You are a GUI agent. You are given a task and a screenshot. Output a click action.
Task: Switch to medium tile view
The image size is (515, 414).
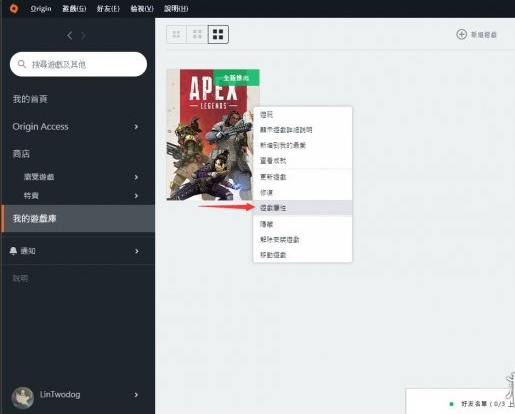197,34
